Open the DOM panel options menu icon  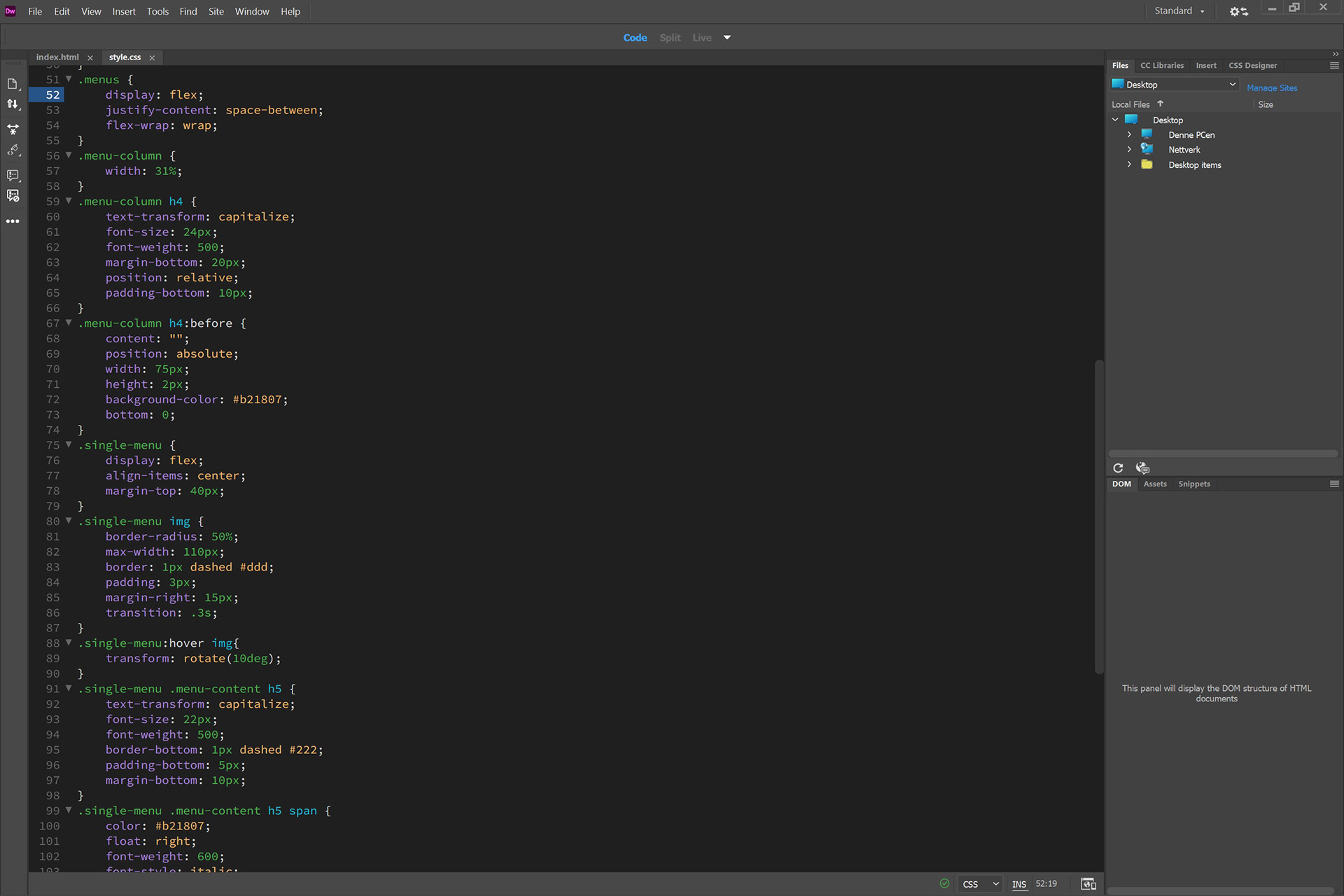(x=1334, y=484)
